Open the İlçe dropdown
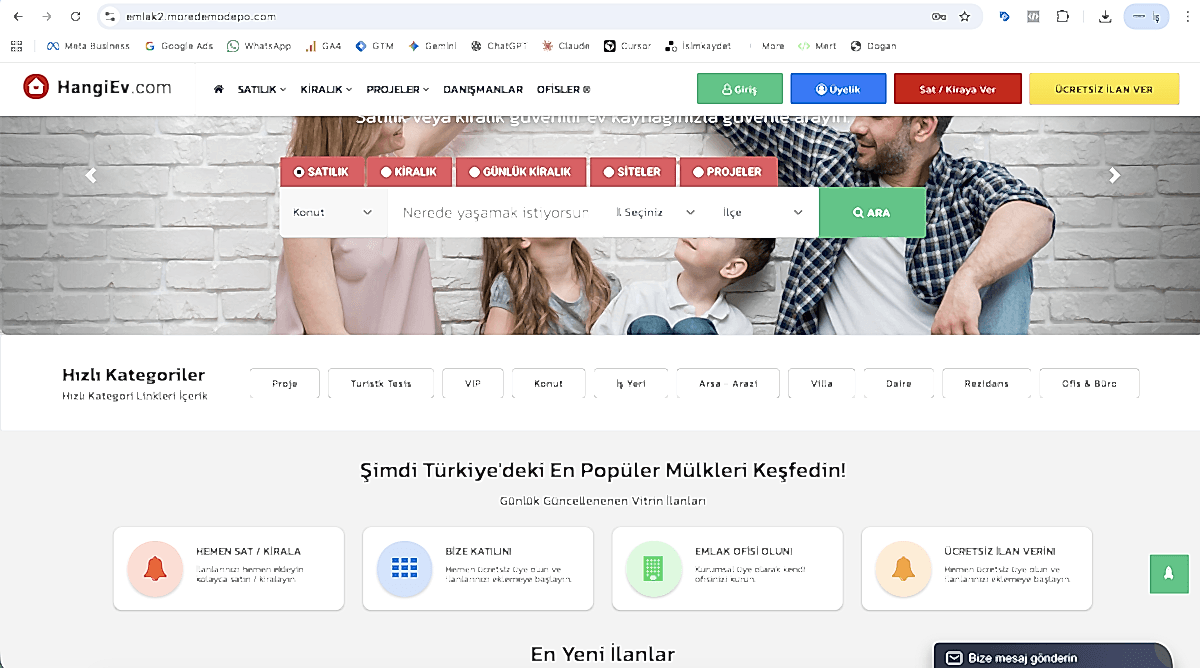The width and height of the screenshot is (1200, 668). click(x=764, y=212)
